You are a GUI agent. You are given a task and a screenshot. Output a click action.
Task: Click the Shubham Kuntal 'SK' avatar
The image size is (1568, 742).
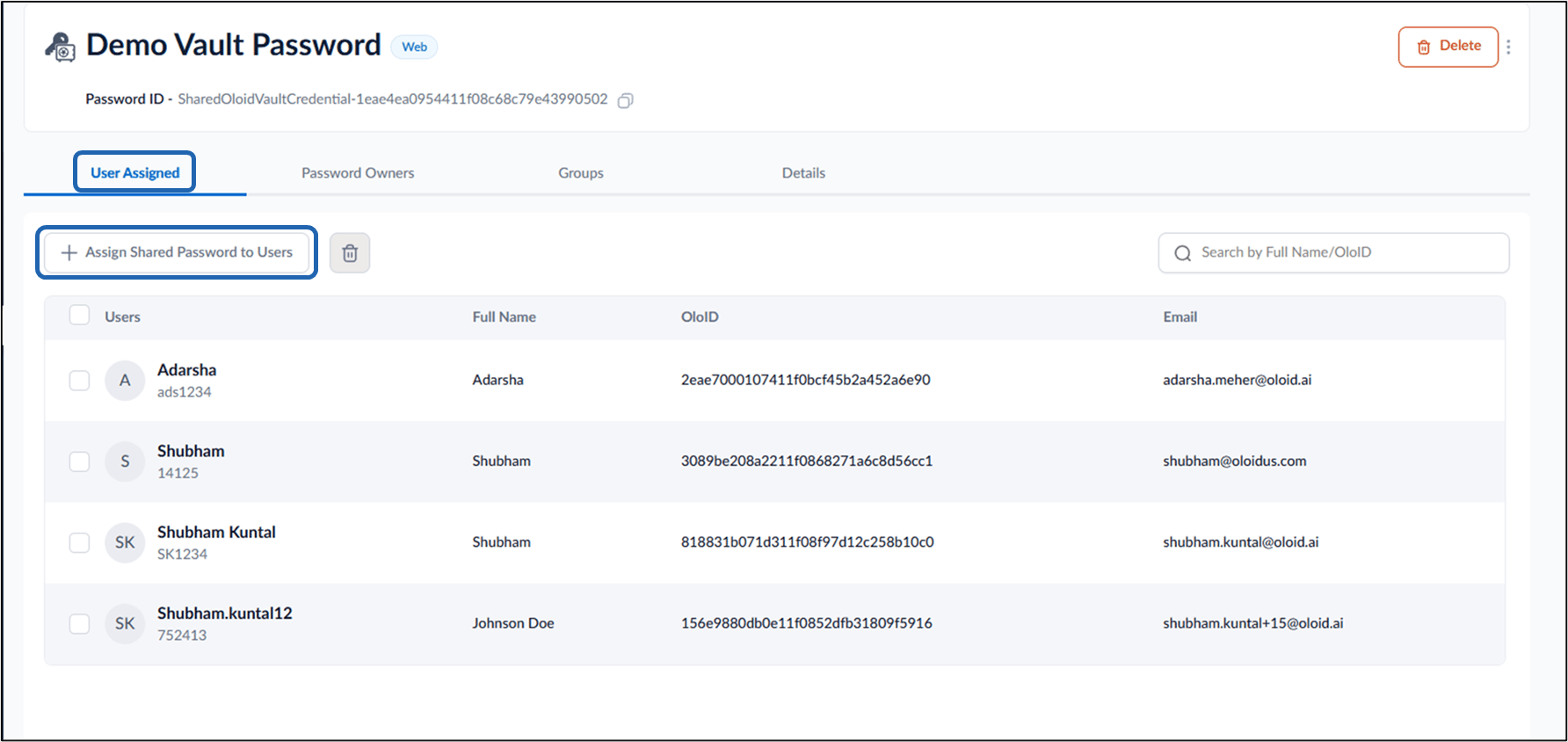(x=125, y=542)
